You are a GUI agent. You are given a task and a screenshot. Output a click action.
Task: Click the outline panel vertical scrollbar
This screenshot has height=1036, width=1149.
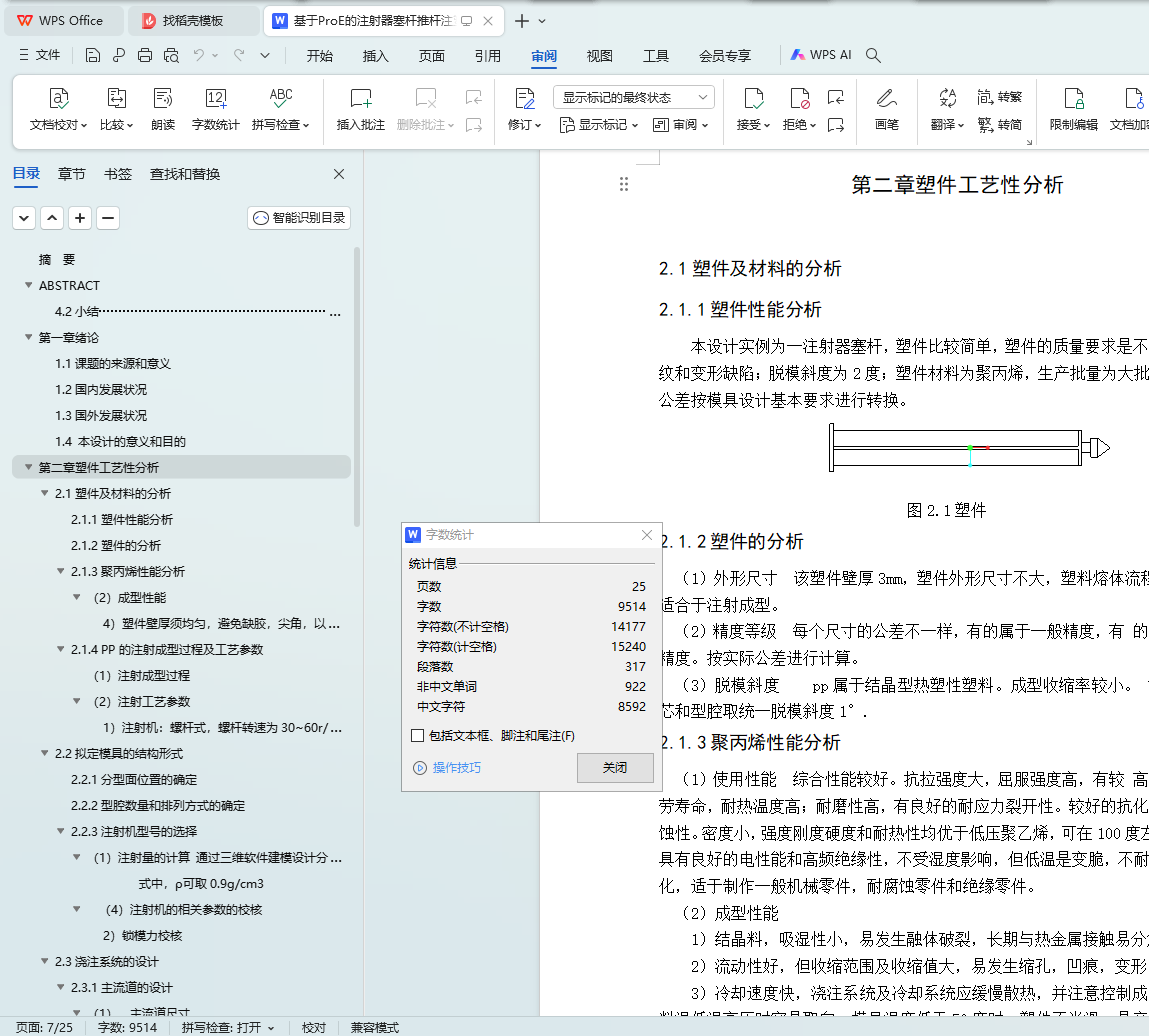click(x=357, y=387)
